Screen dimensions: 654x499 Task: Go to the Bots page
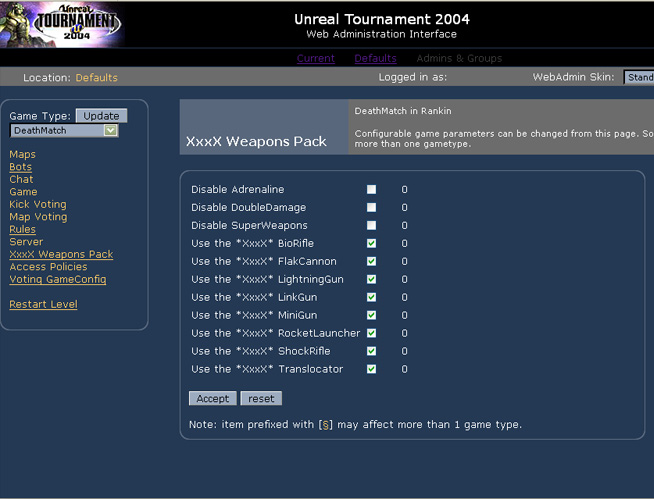coord(21,167)
